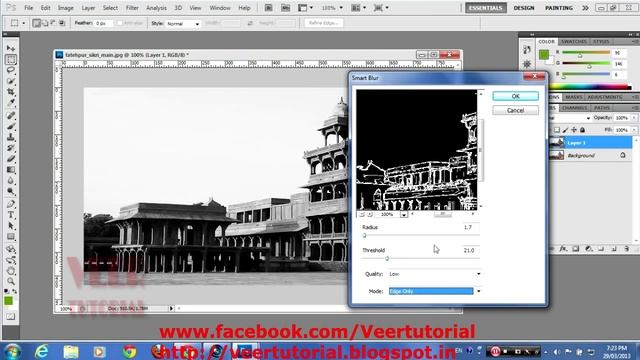
Task: Open the Quality dropdown in Smart Blur
Action: [x=434, y=274]
